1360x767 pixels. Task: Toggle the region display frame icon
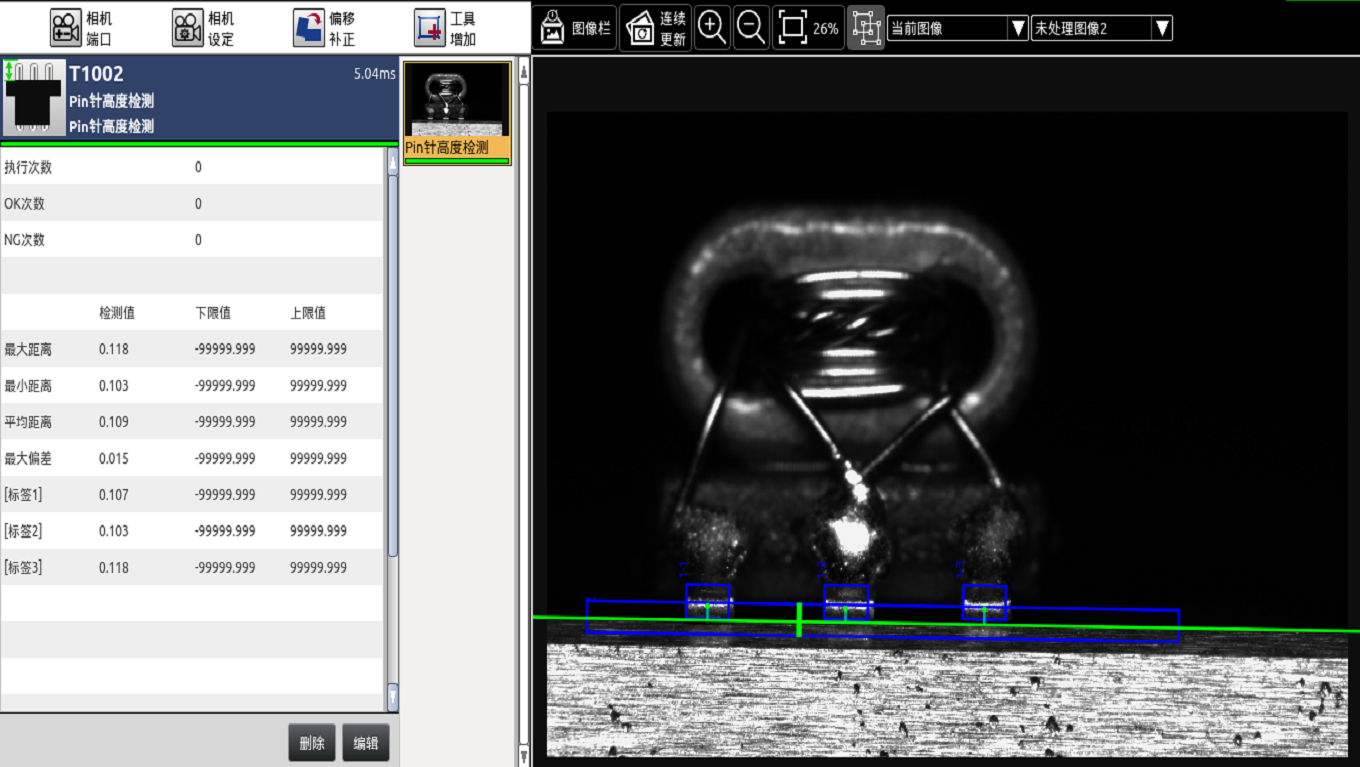pyautogui.click(x=866, y=28)
